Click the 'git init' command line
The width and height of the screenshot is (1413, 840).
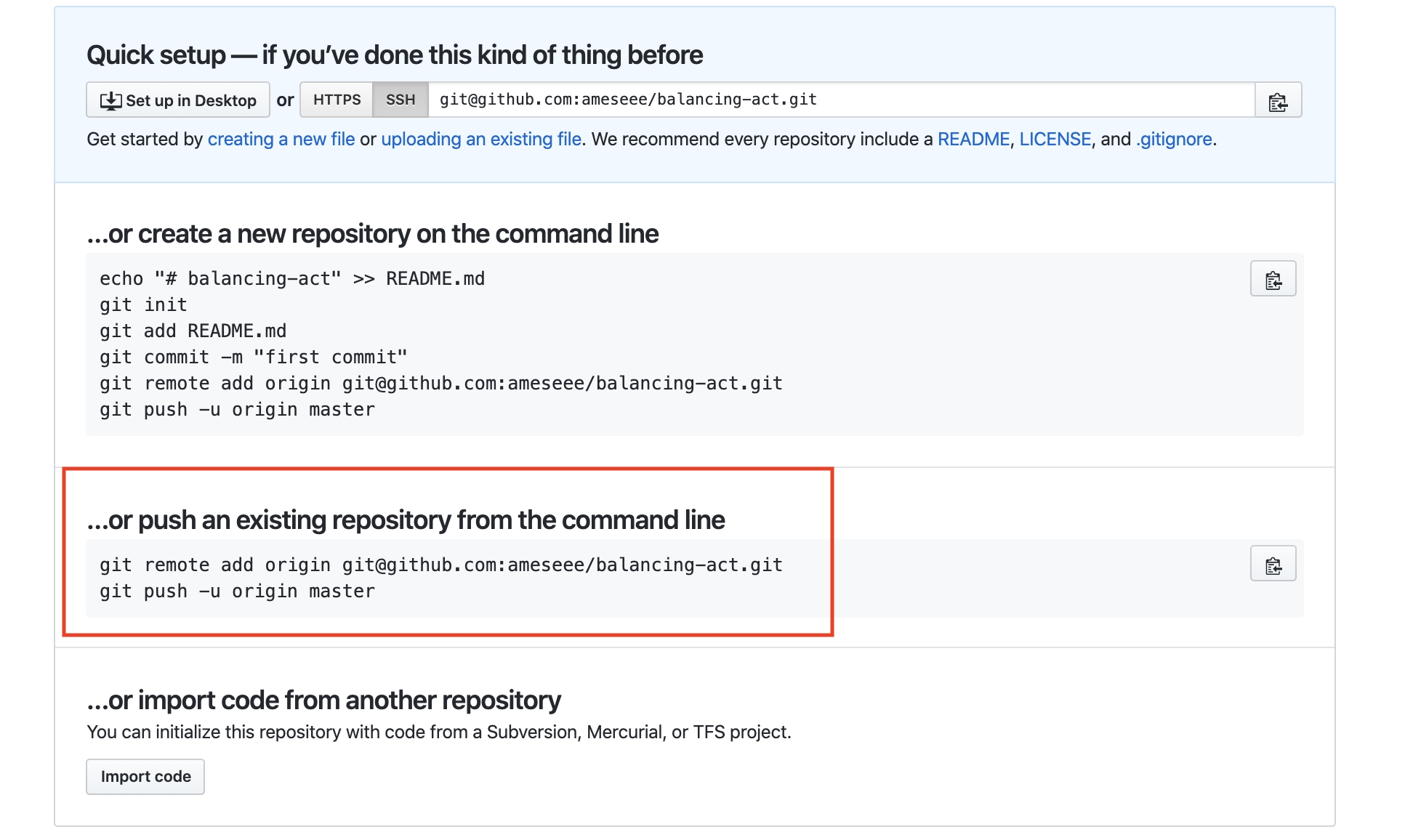click(144, 305)
